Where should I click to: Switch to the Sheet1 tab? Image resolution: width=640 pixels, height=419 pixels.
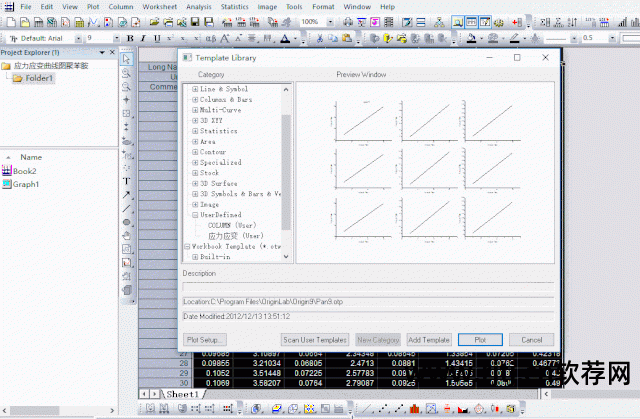tap(182, 394)
